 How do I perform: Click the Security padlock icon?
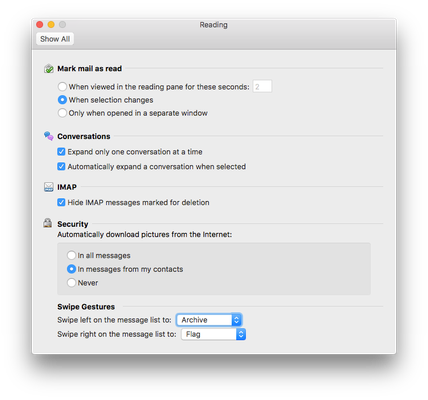coord(48,223)
